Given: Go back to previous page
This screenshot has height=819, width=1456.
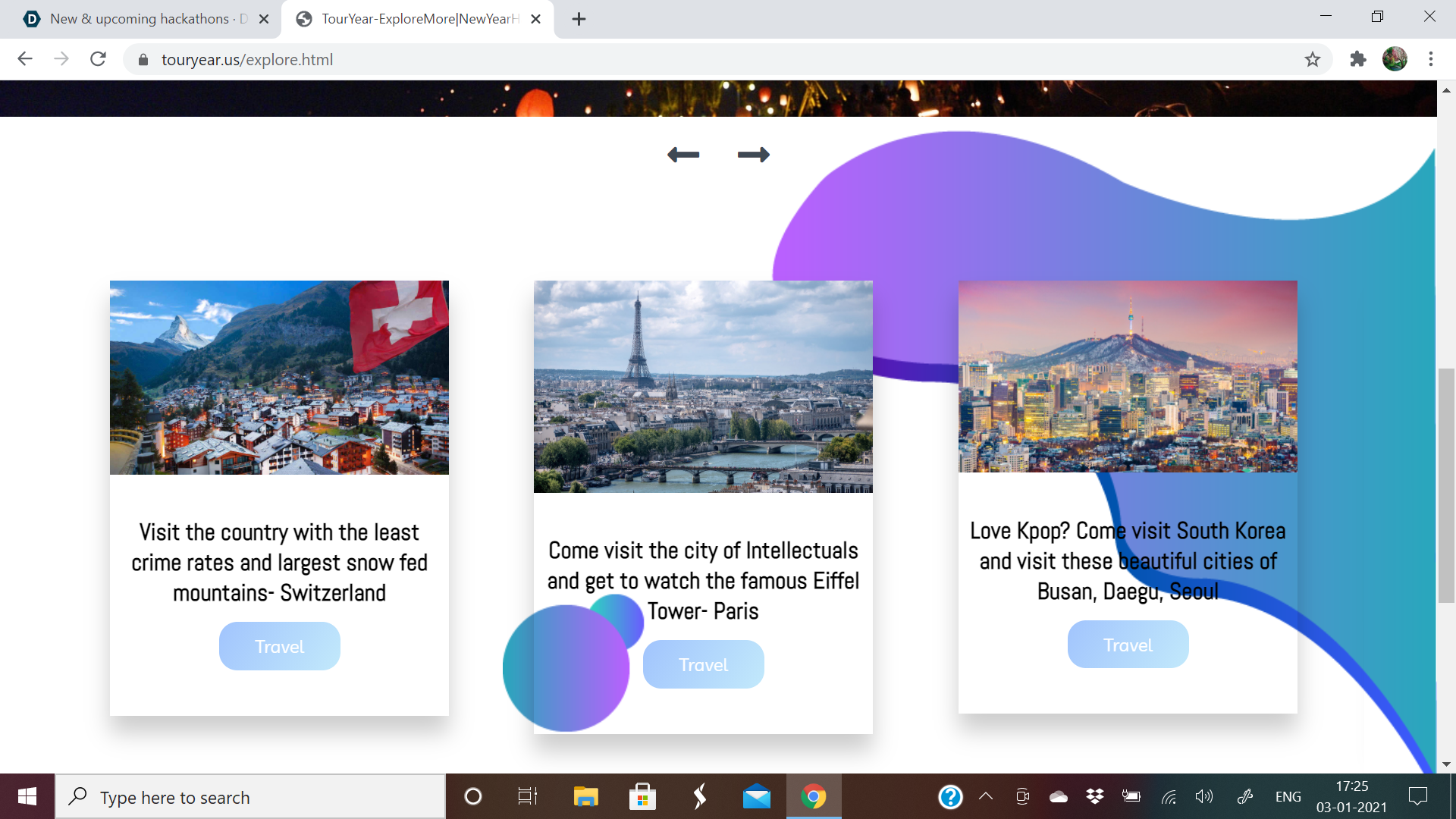Looking at the screenshot, I should pyautogui.click(x=25, y=59).
